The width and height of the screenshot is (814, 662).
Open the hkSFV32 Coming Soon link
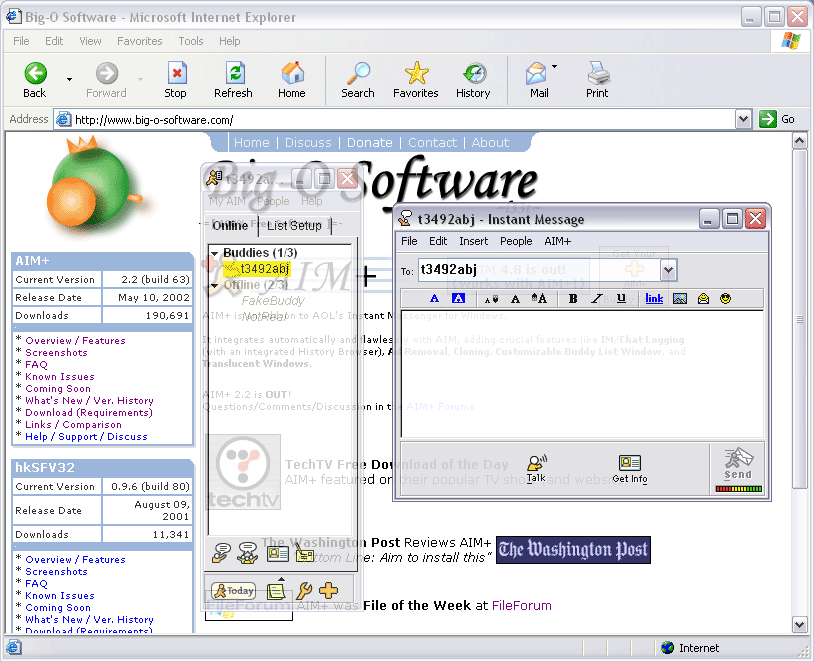point(58,607)
